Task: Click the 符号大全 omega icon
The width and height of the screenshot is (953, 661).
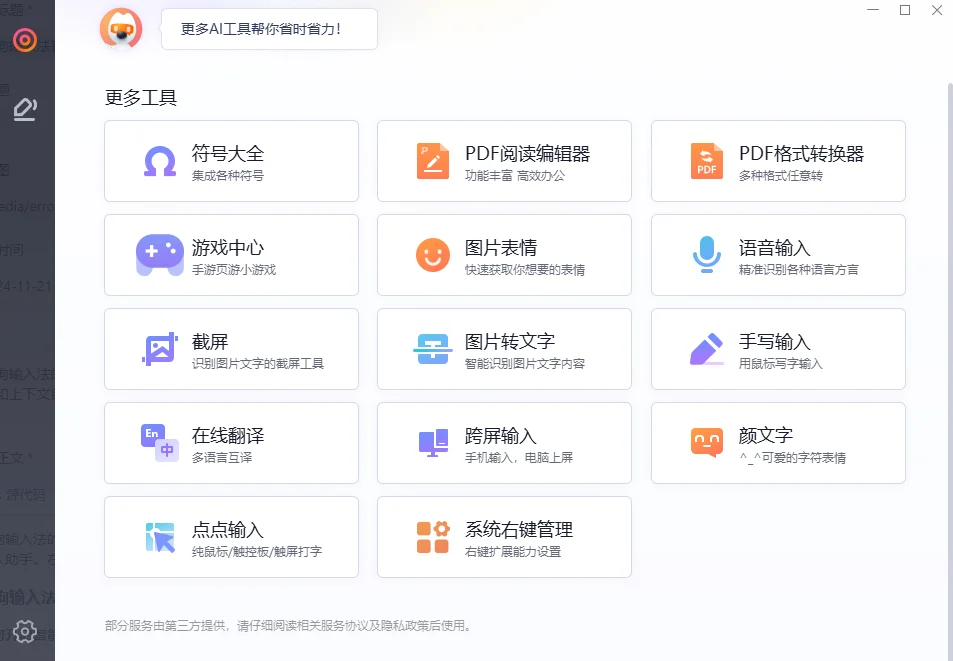Action: [x=160, y=161]
